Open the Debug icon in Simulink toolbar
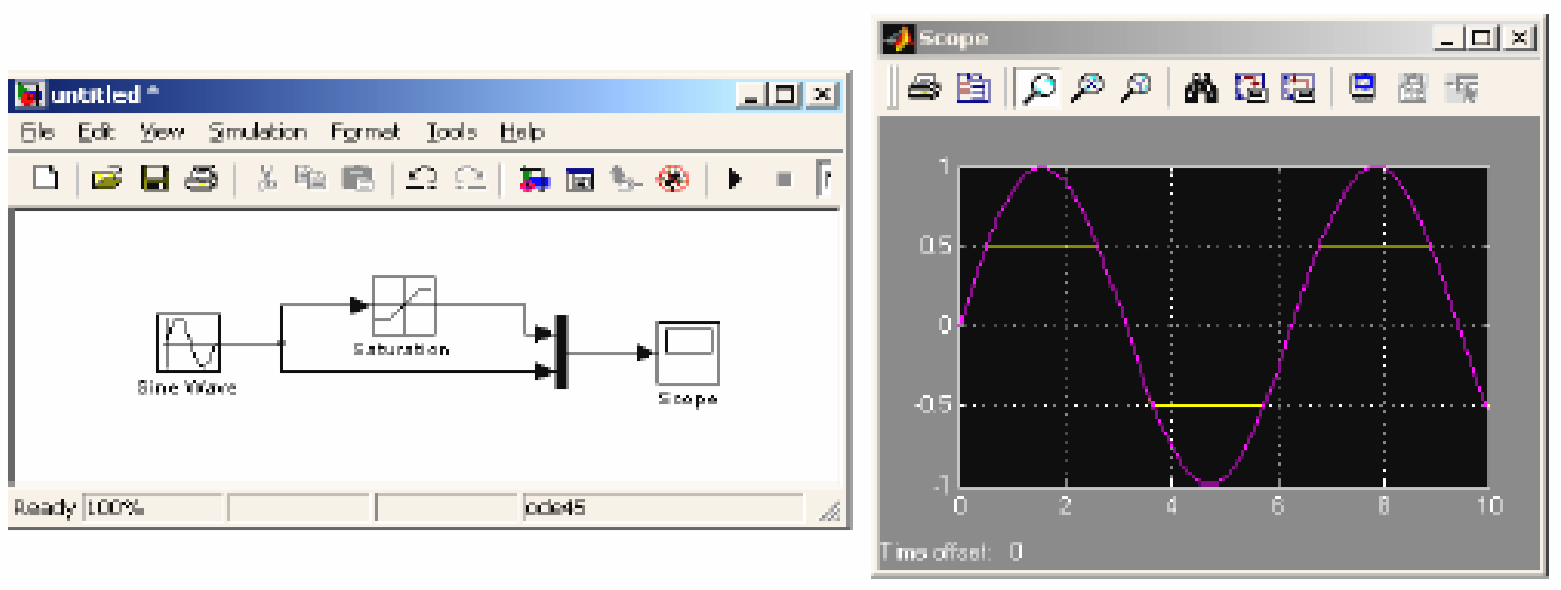The image size is (1561, 590). click(x=673, y=179)
